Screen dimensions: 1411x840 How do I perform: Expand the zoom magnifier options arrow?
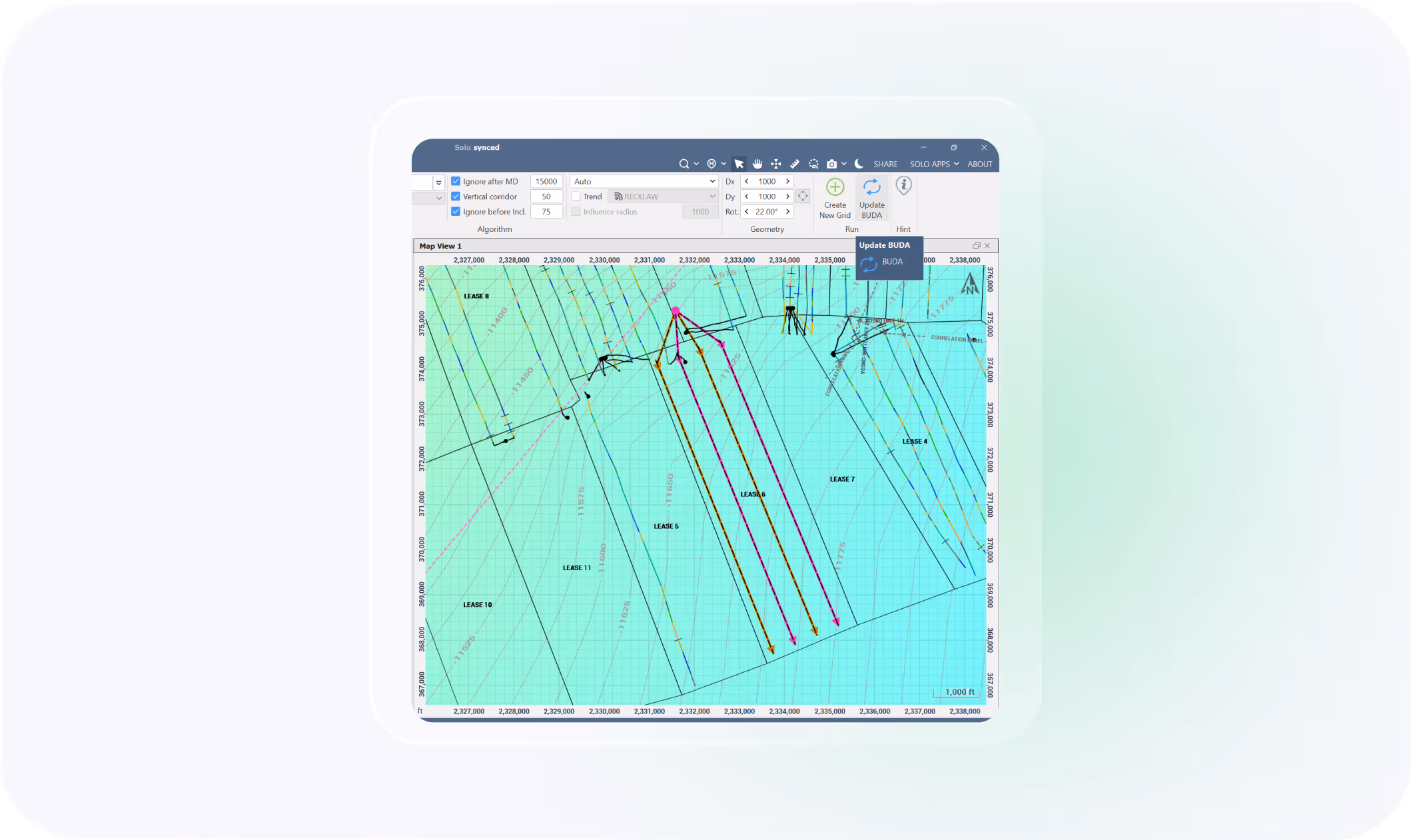click(x=696, y=164)
